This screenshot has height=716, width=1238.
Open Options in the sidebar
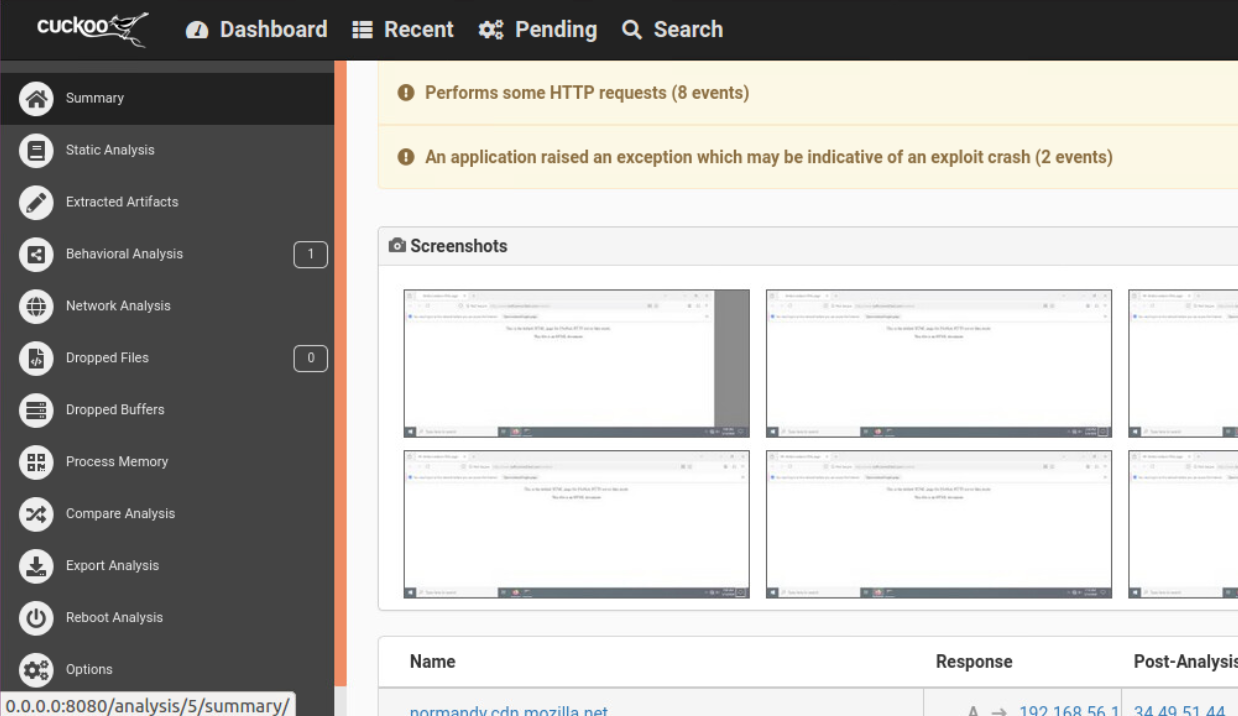click(89, 670)
